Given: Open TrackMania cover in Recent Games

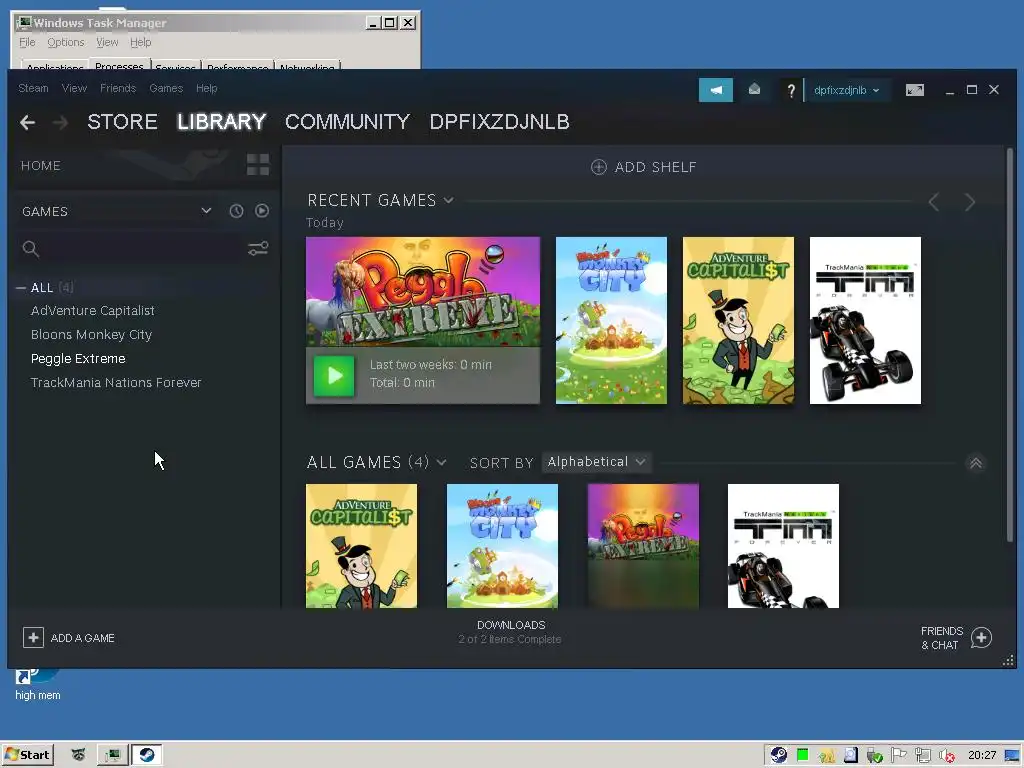Looking at the screenshot, I should point(865,321).
